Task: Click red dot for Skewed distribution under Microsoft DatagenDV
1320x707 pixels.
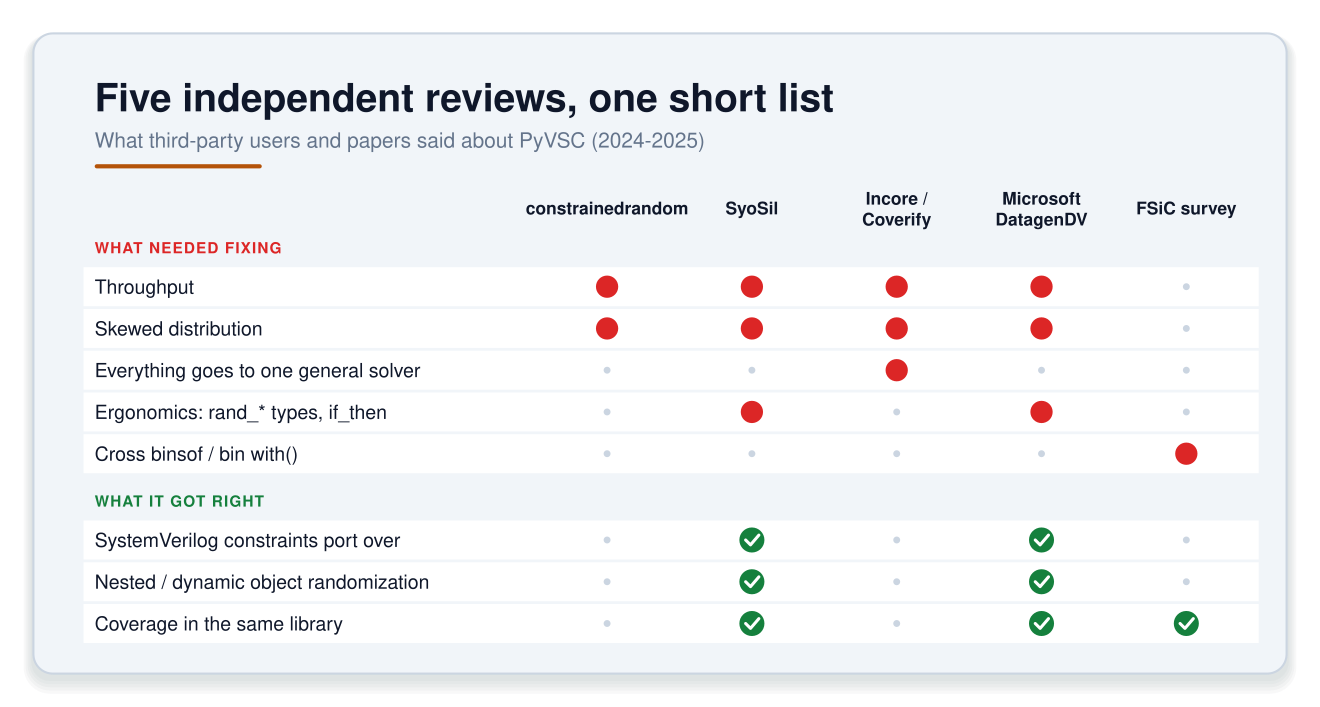Action: (1041, 329)
